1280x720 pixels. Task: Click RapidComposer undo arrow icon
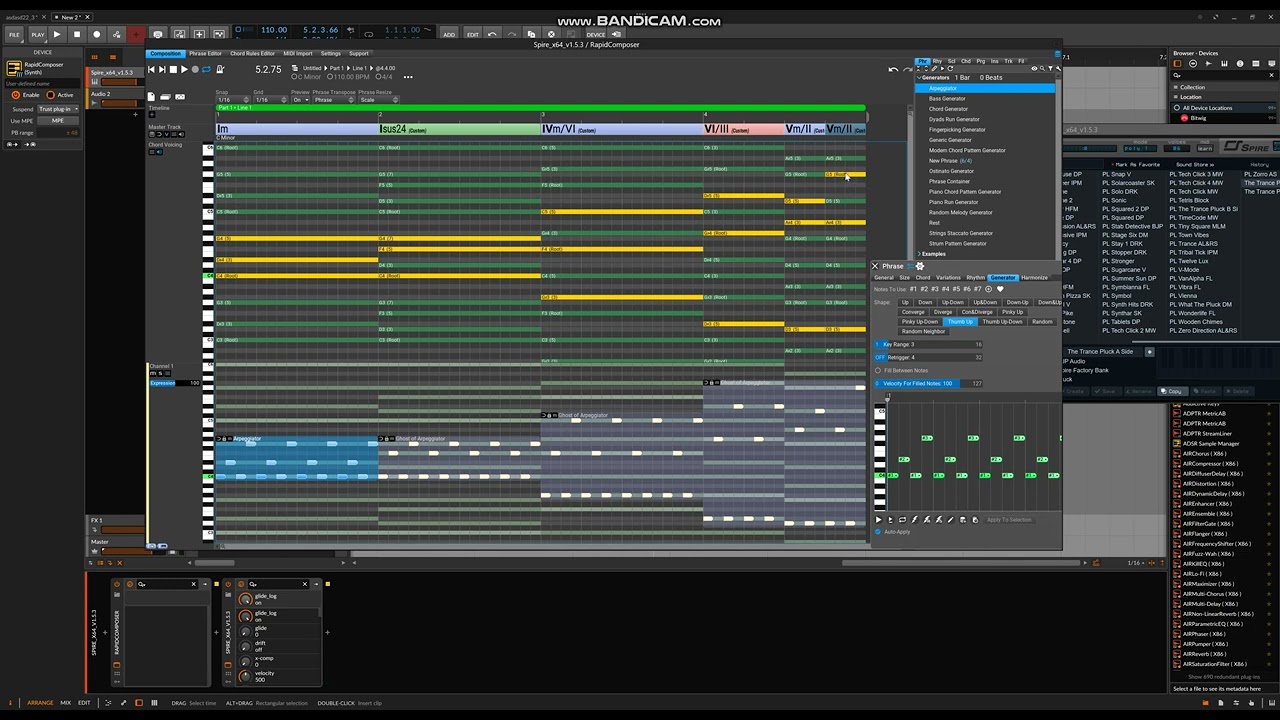click(893, 70)
